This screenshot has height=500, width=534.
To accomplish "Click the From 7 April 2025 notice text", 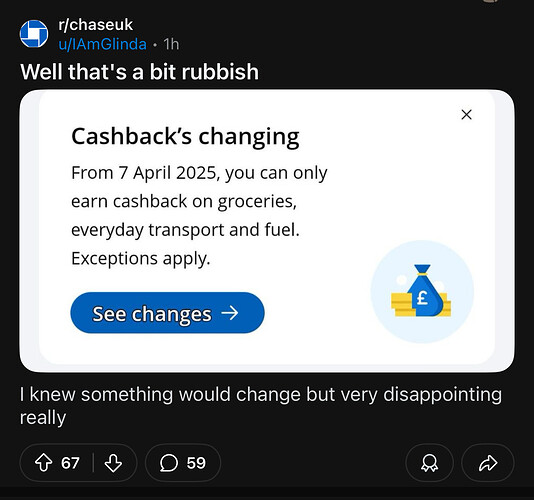I will 199,215.
